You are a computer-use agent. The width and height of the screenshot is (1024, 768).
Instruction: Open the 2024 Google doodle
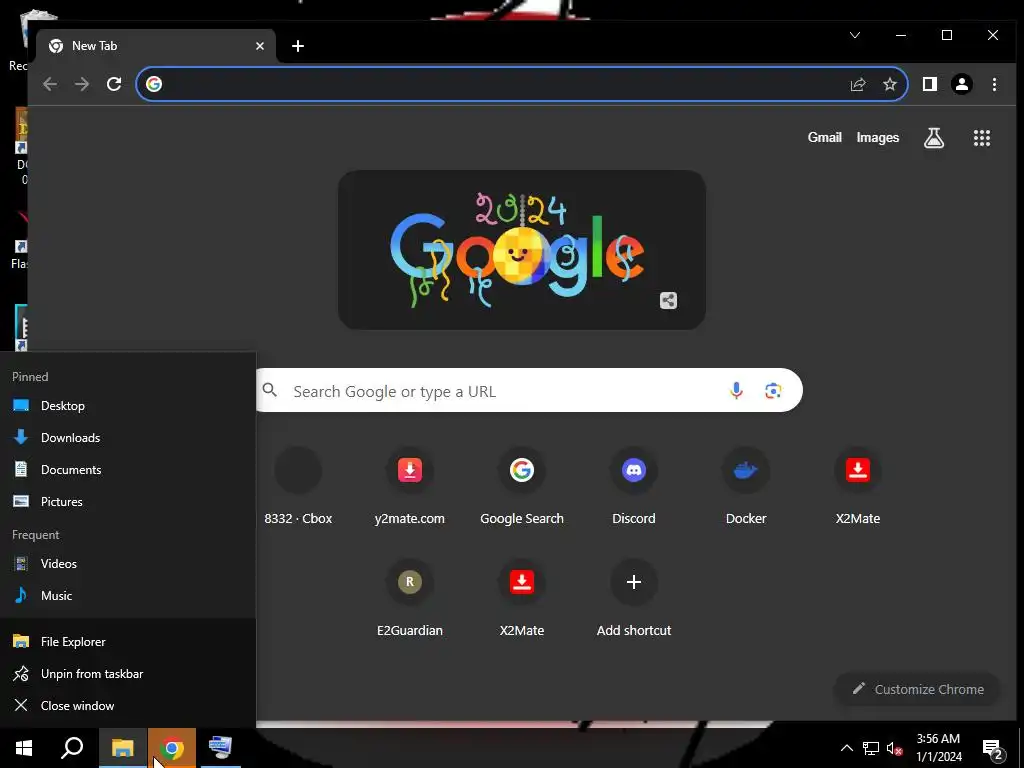click(x=521, y=250)
